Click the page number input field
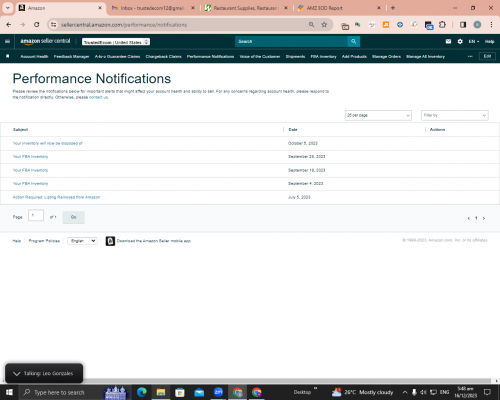 click(x=36, y=216)
